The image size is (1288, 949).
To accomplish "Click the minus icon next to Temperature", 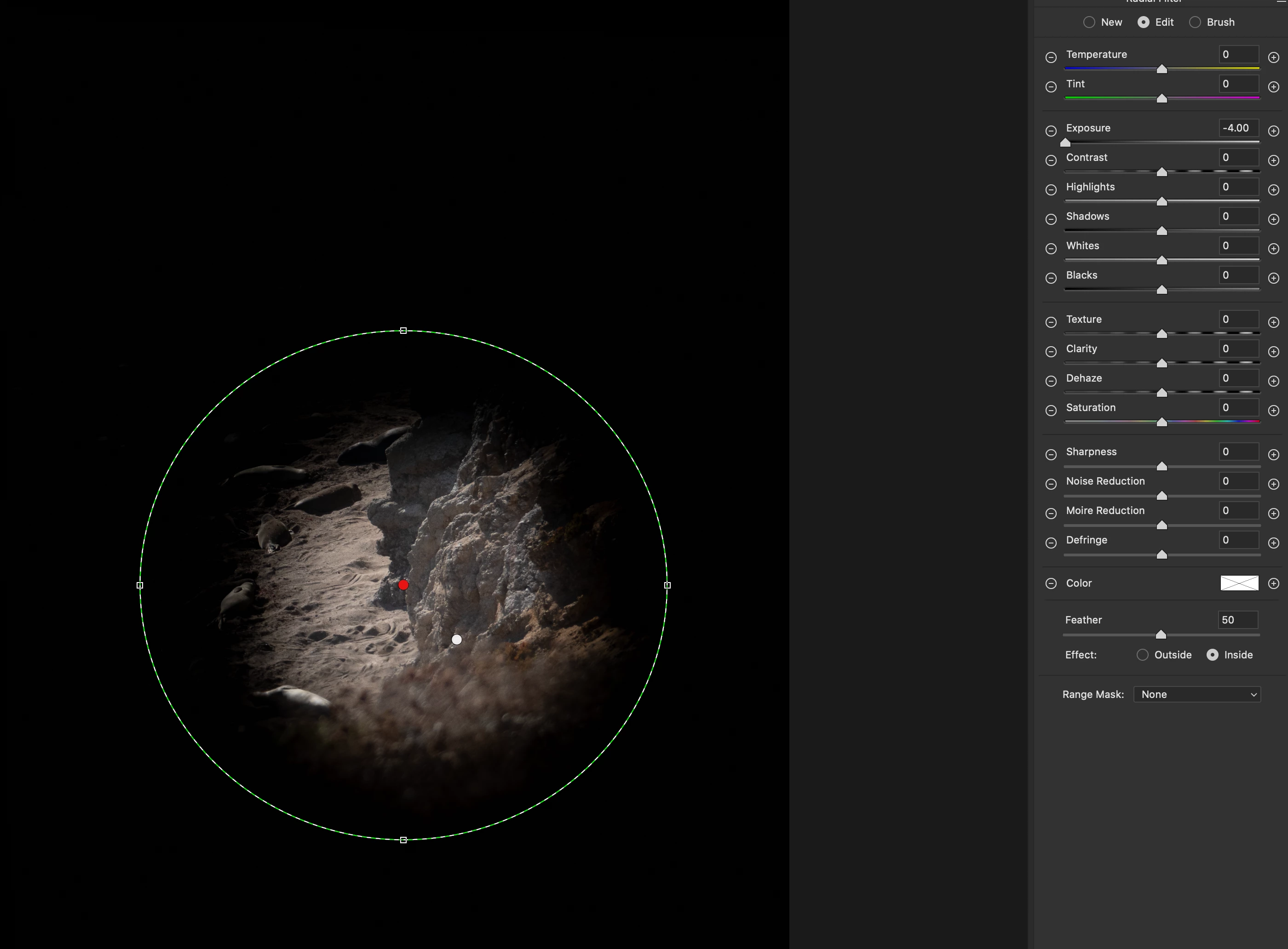I will (1051, 57).
